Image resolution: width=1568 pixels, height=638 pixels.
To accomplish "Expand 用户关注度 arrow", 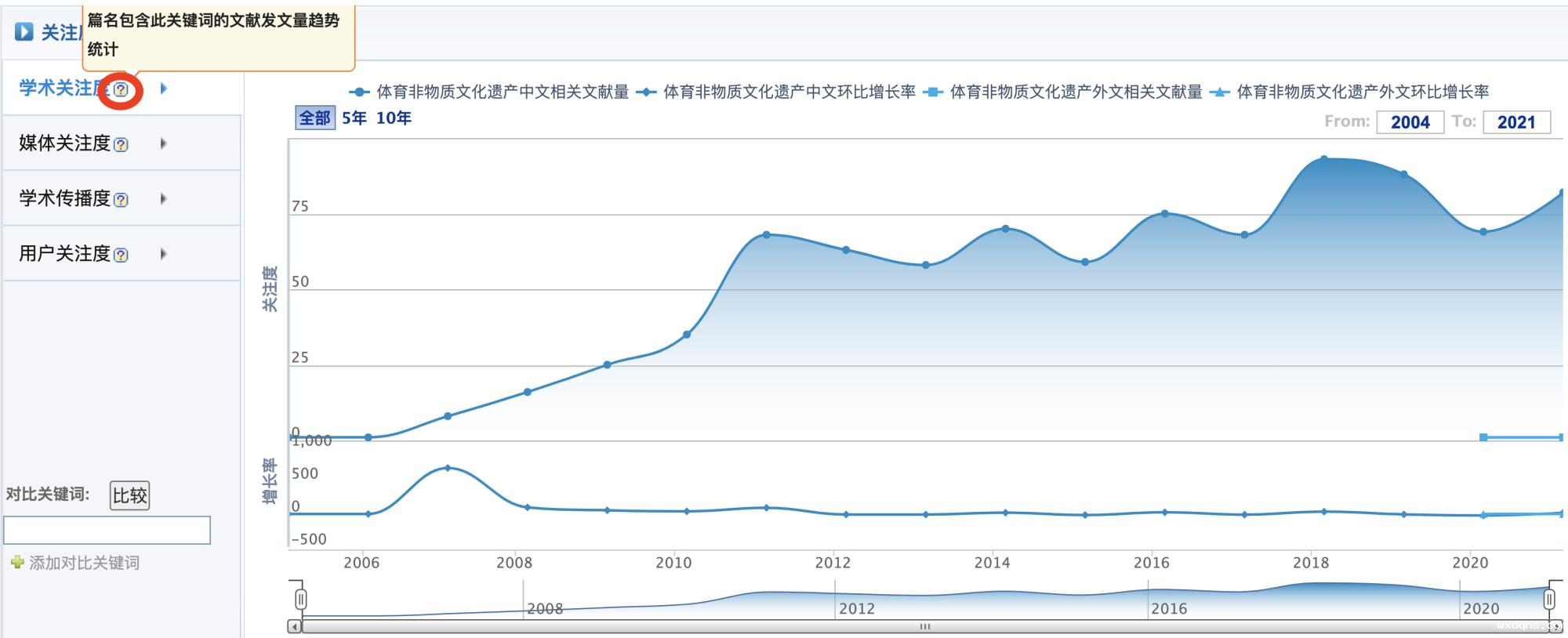I will tap(163, 254).
